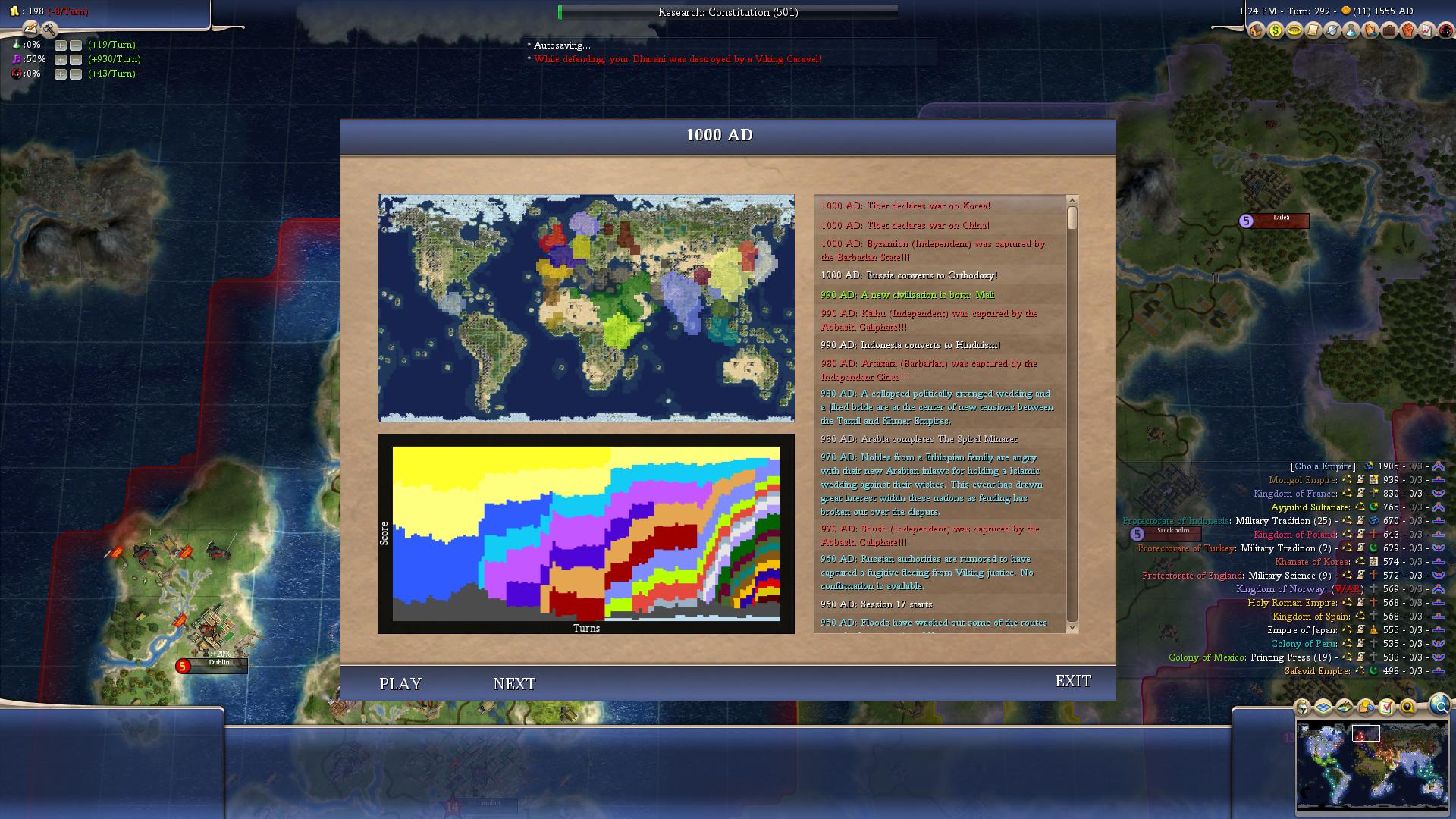Toggle the bare map terrain icon

[x=1345, y=708]
